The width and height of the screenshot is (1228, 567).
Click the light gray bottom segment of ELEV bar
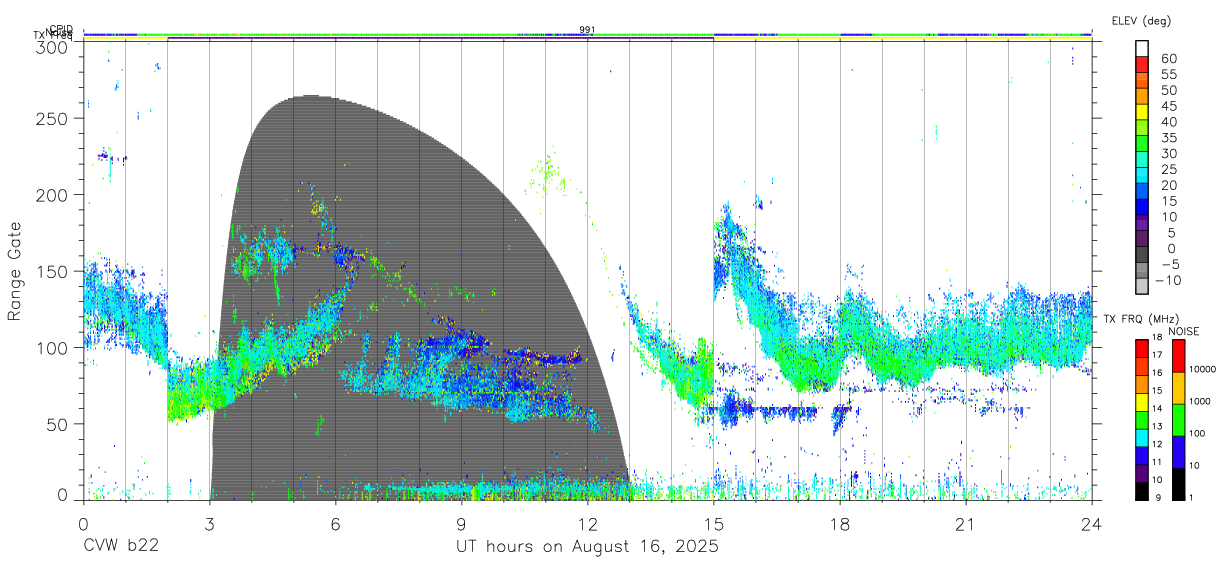pyautogui.click(x=1143, y=288)
